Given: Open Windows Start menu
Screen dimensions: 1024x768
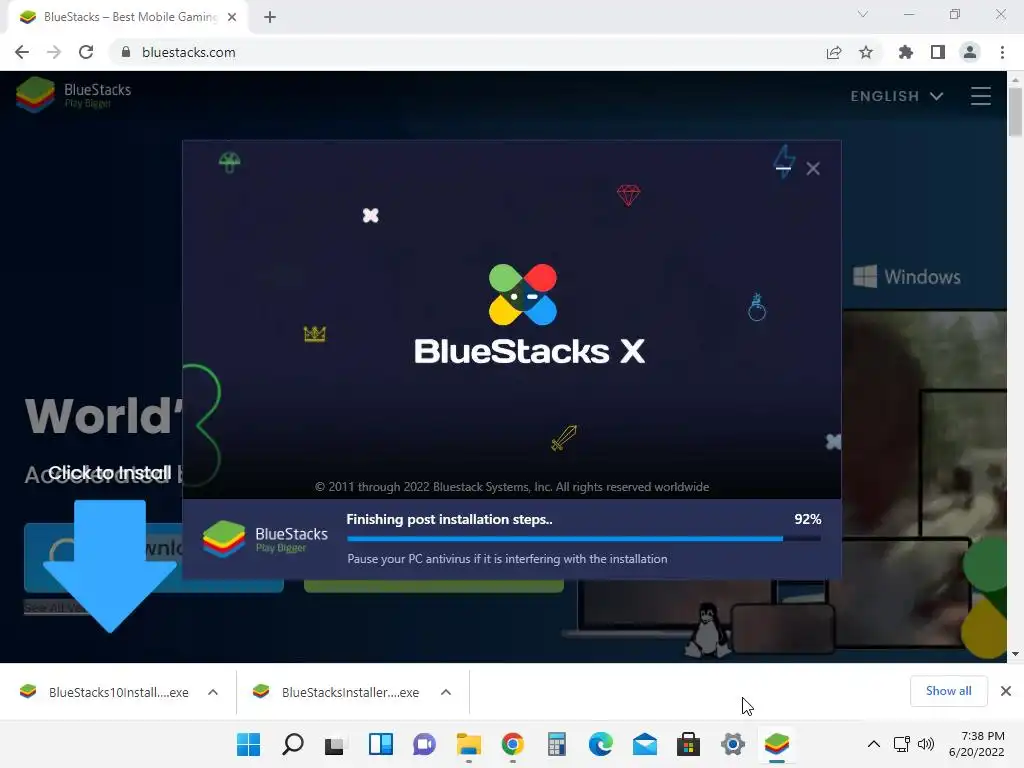Looking at the screenshot, I should point(248,744).
